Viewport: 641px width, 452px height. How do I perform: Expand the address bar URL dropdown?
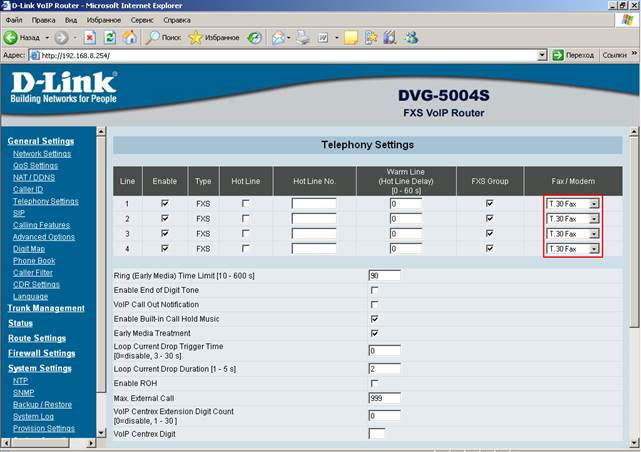pyautogui.click(x=542, y=55)
